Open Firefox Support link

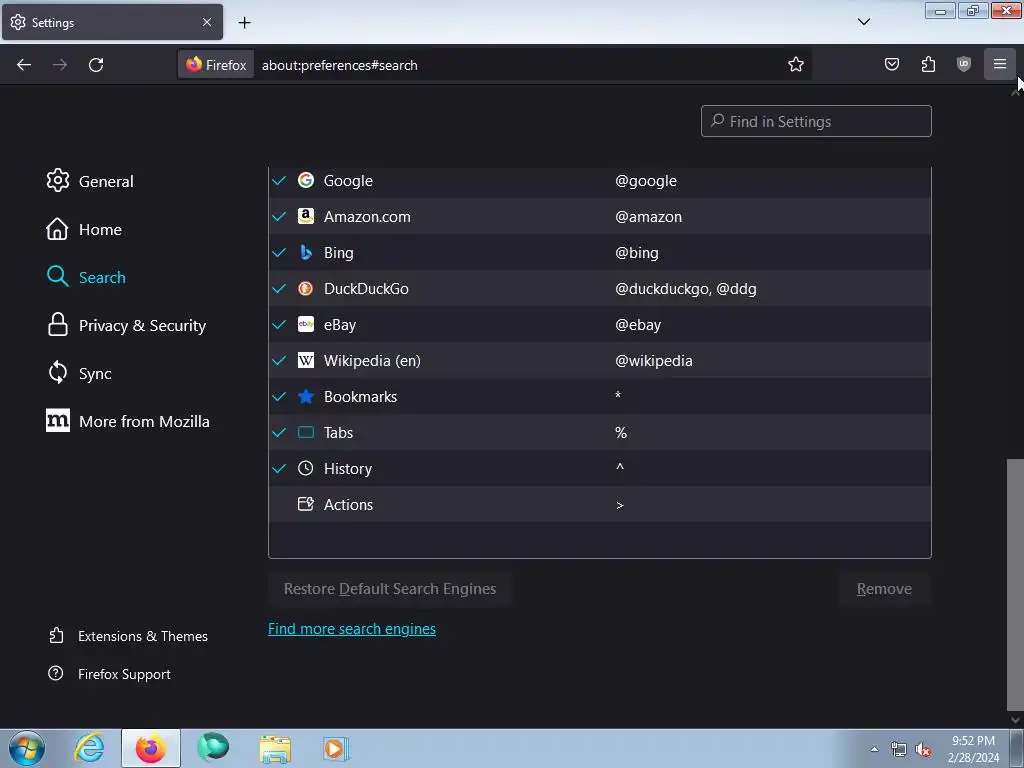(109, 674)
